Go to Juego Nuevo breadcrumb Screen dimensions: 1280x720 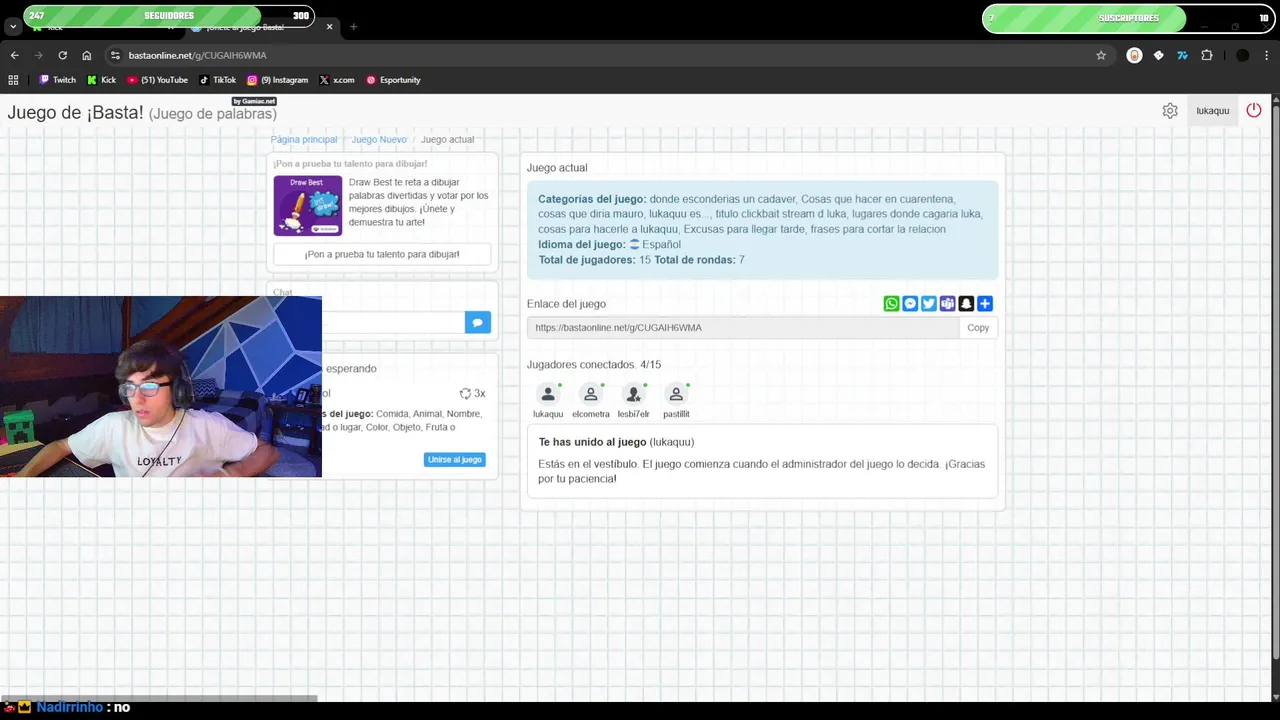379,139
